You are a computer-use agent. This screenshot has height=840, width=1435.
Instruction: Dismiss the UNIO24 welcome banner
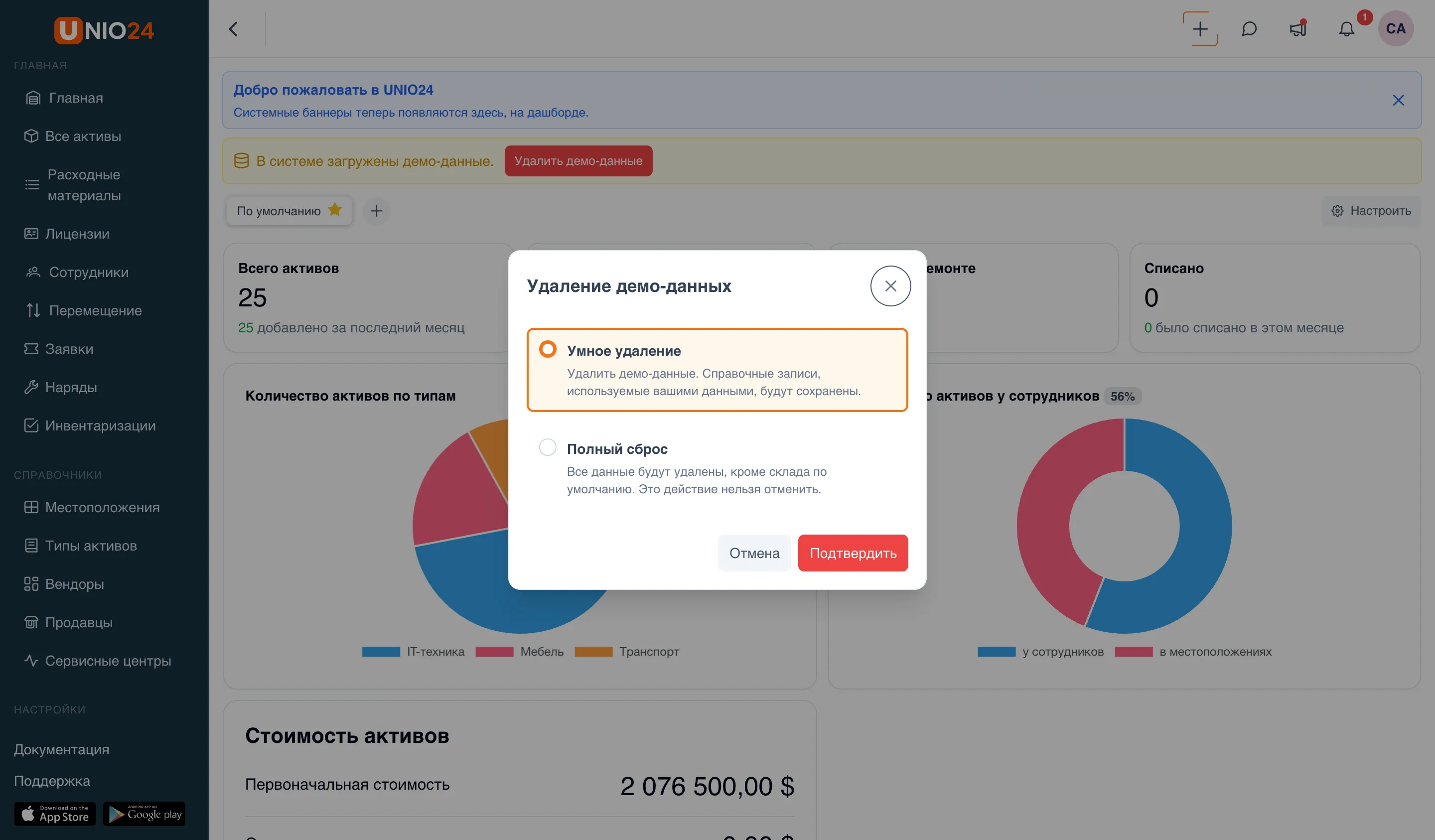click(x=1398, y=100)
